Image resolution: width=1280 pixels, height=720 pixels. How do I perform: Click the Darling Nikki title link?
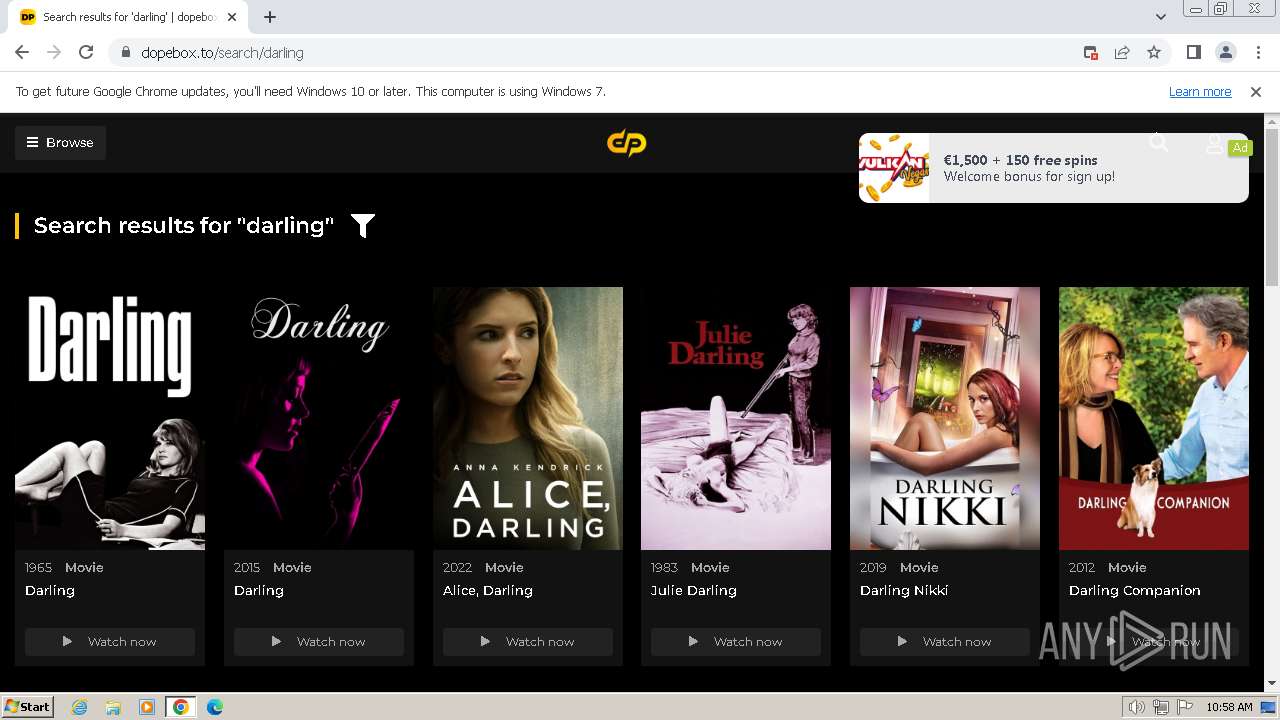tap(904, 590)
